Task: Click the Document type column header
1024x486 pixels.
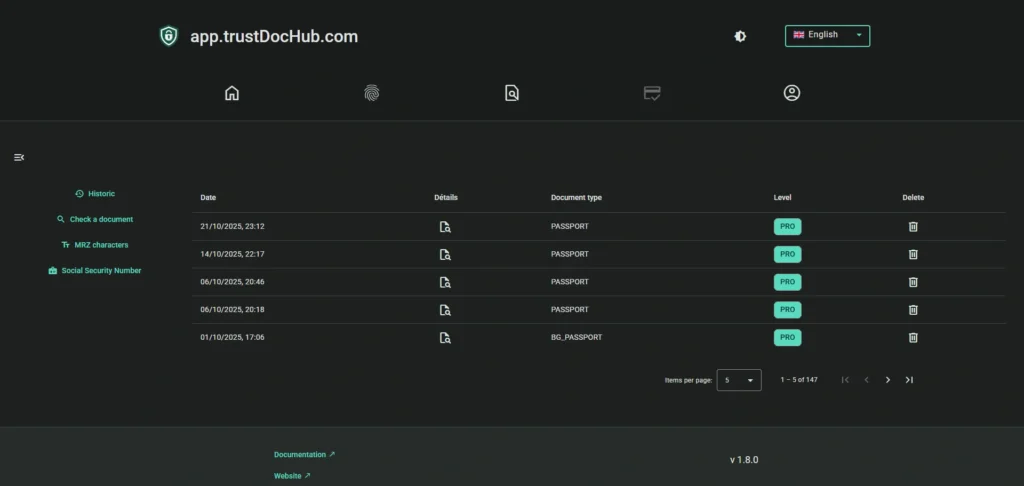Action: click(576, 197)
